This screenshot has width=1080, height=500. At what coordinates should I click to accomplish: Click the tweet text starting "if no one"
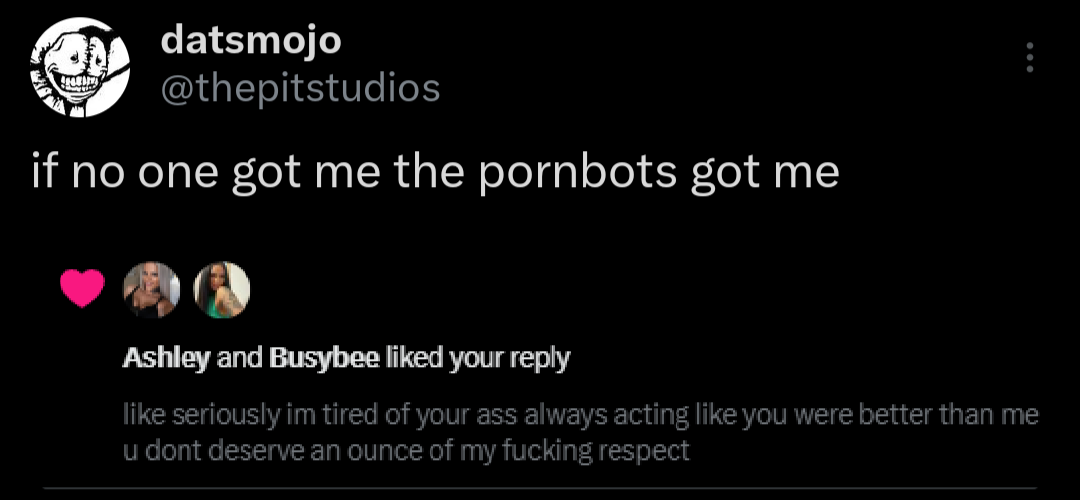pyautogui.click(x=435, y=173)
